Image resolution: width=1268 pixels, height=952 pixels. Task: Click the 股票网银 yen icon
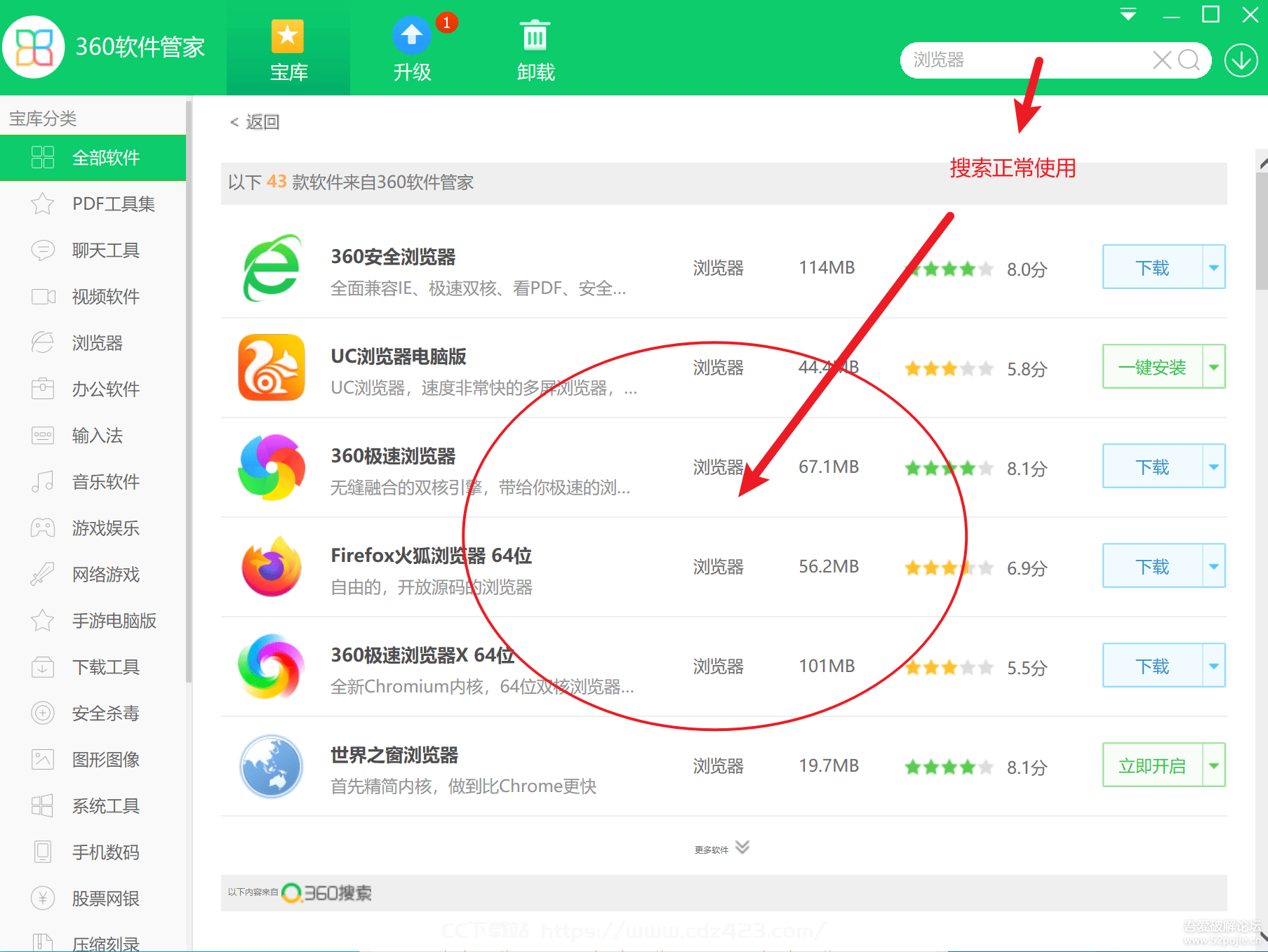43,899
